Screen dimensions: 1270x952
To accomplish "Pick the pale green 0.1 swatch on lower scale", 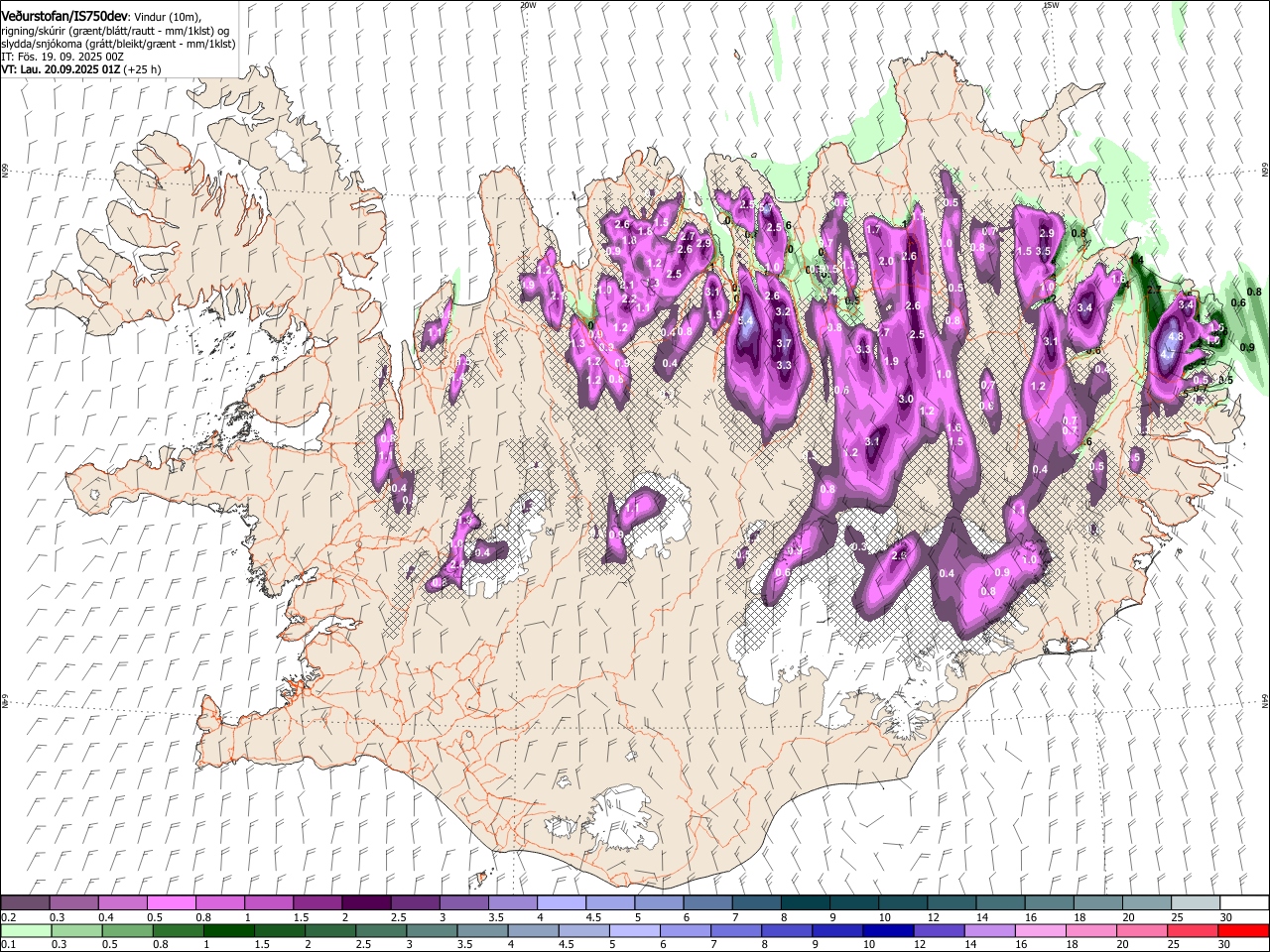I will [x=26, y=930].
